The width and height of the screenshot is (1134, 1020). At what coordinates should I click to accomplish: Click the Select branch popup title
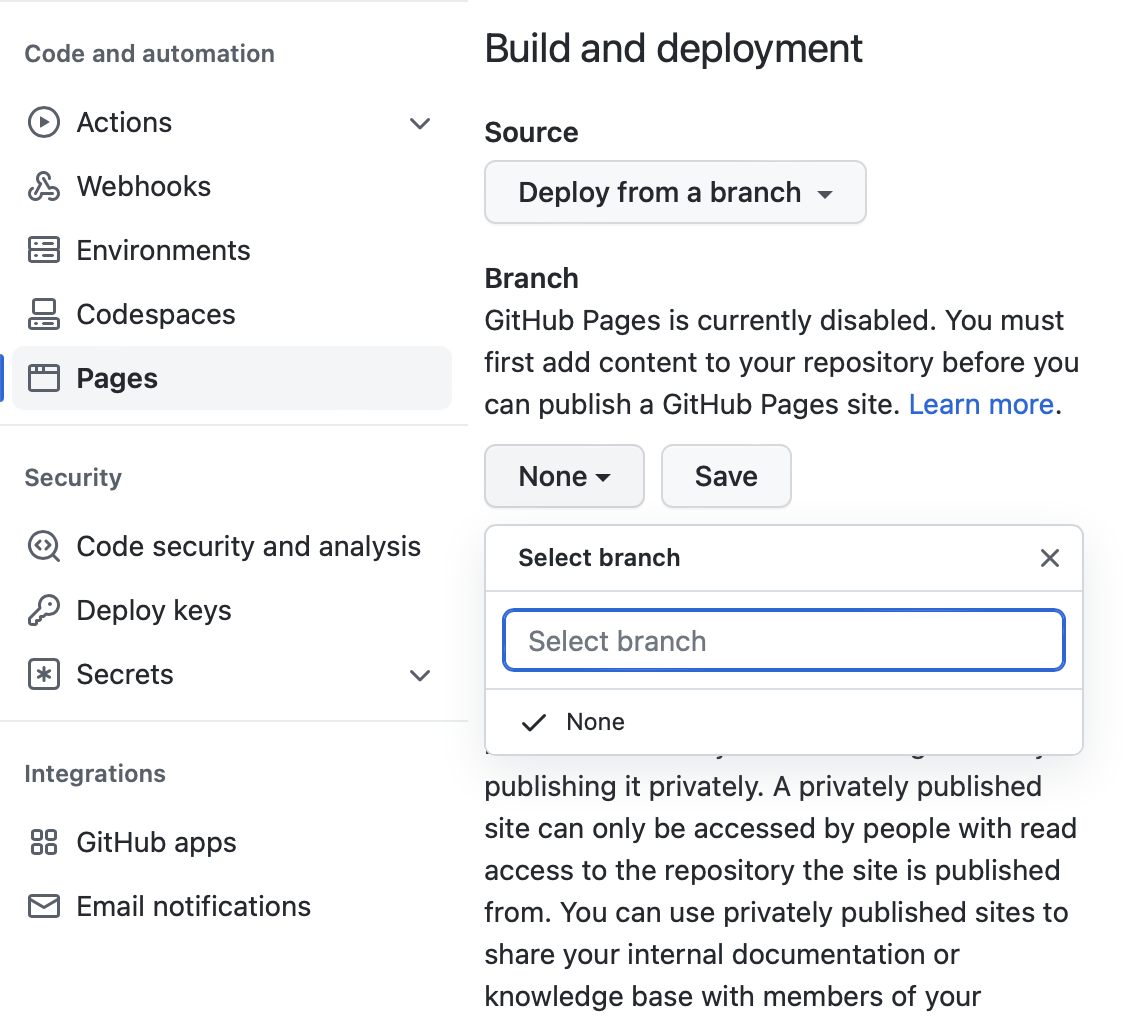pos(599,558)
